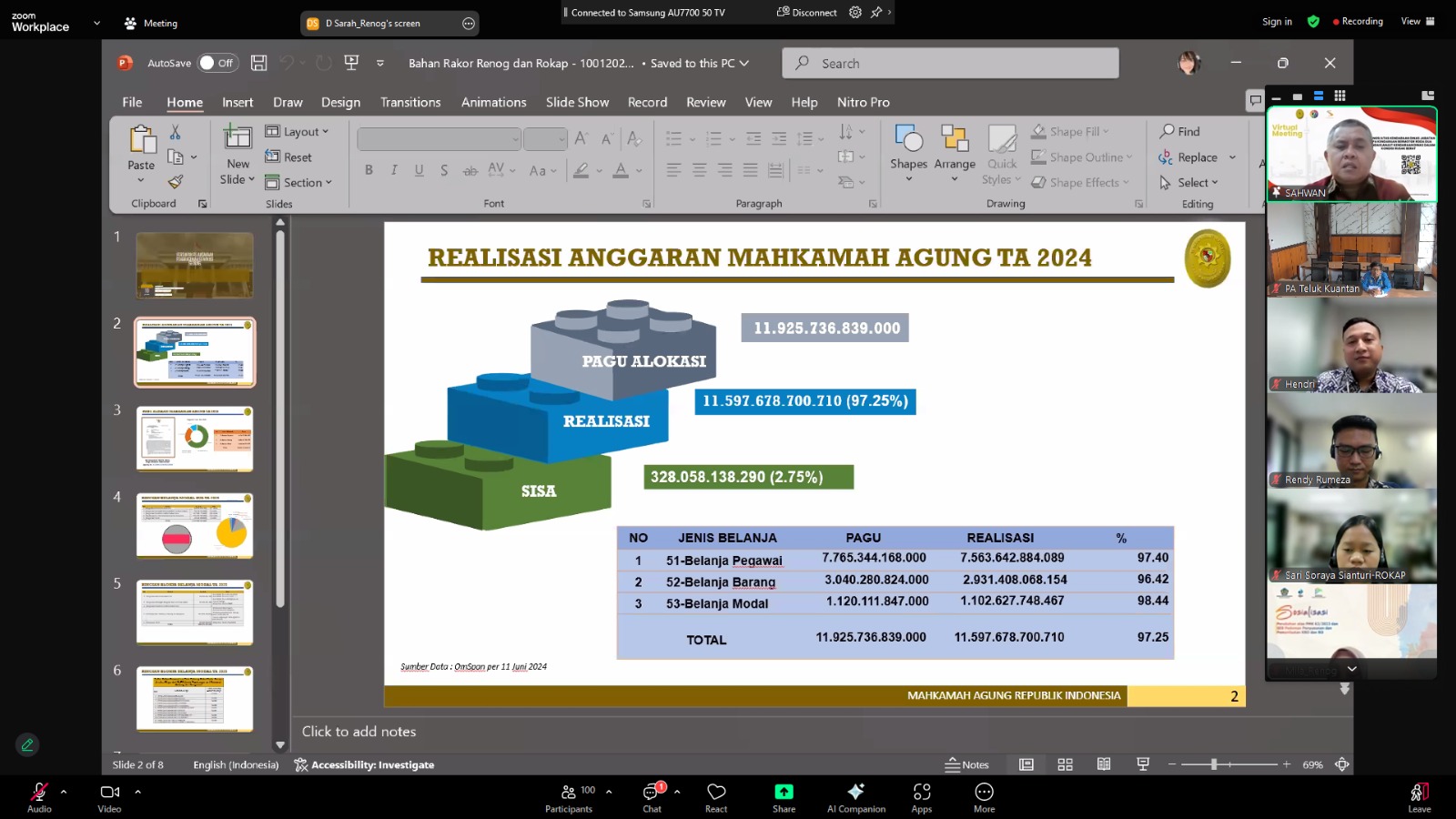Click Center text alignment icon
The image size is (1456, 819).
click(x=699, y=170)
